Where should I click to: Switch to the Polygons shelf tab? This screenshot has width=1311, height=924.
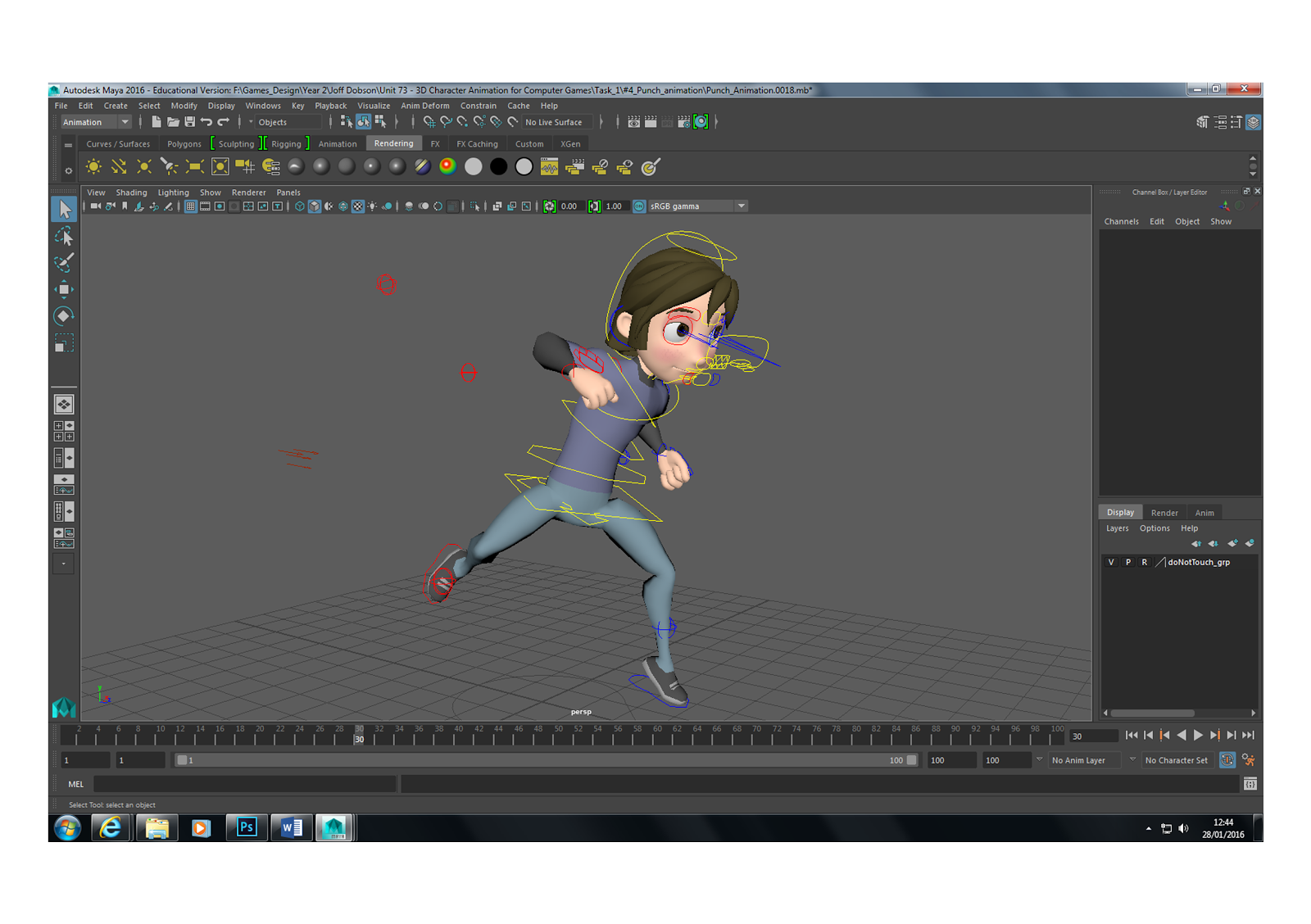click(184, 143)
